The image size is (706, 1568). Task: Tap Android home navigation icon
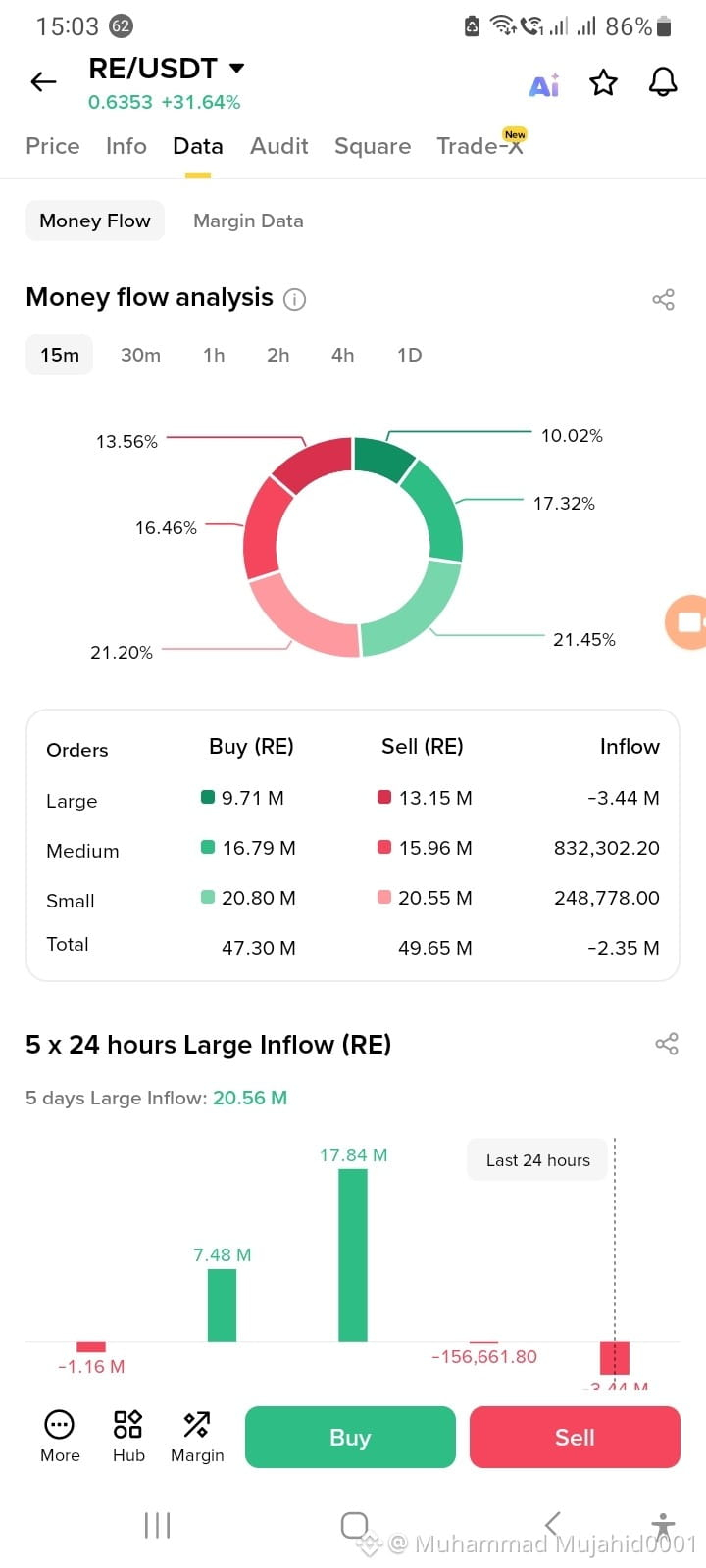(354, 1525)
